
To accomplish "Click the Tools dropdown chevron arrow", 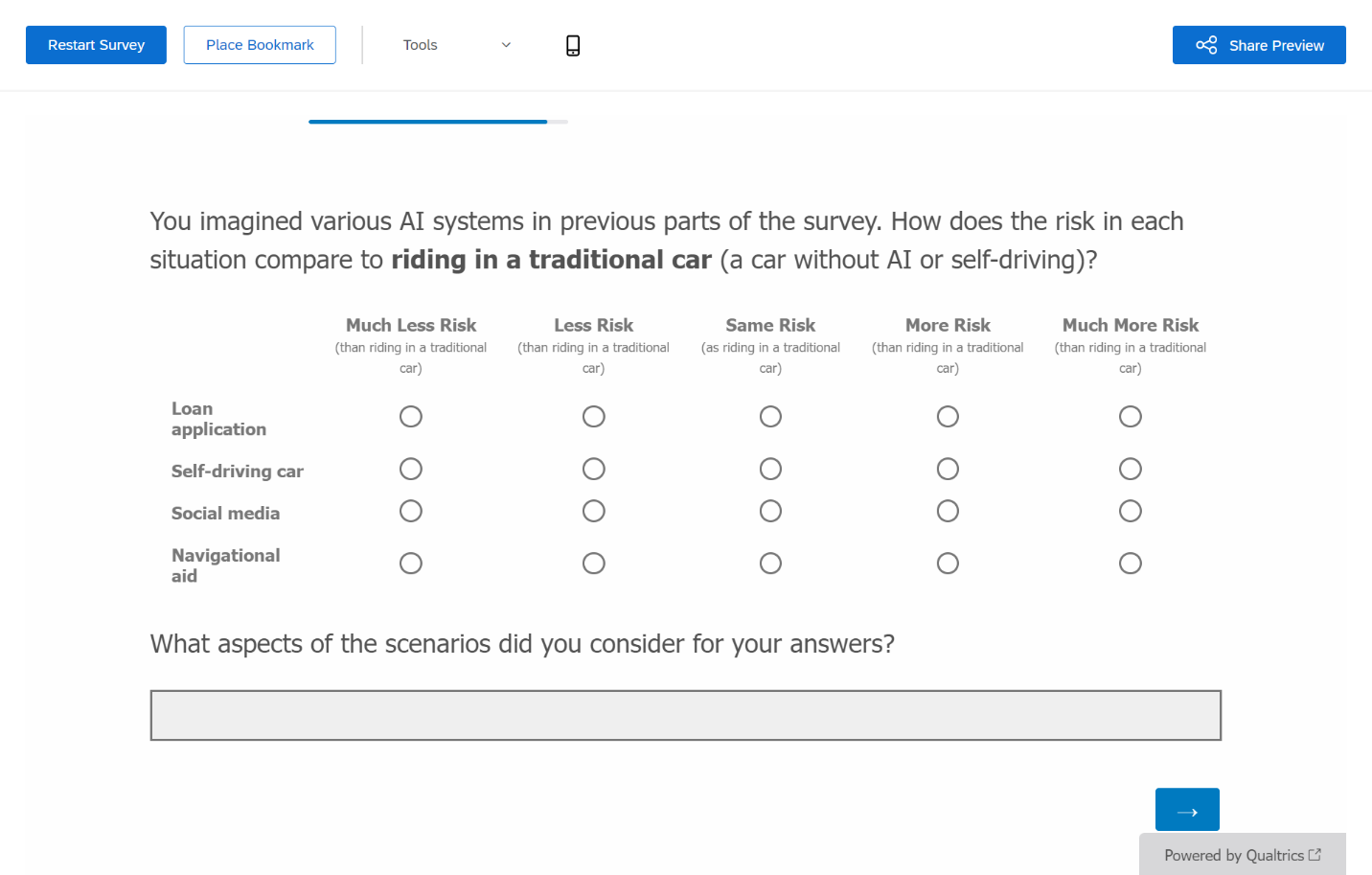I will (506, 45).
